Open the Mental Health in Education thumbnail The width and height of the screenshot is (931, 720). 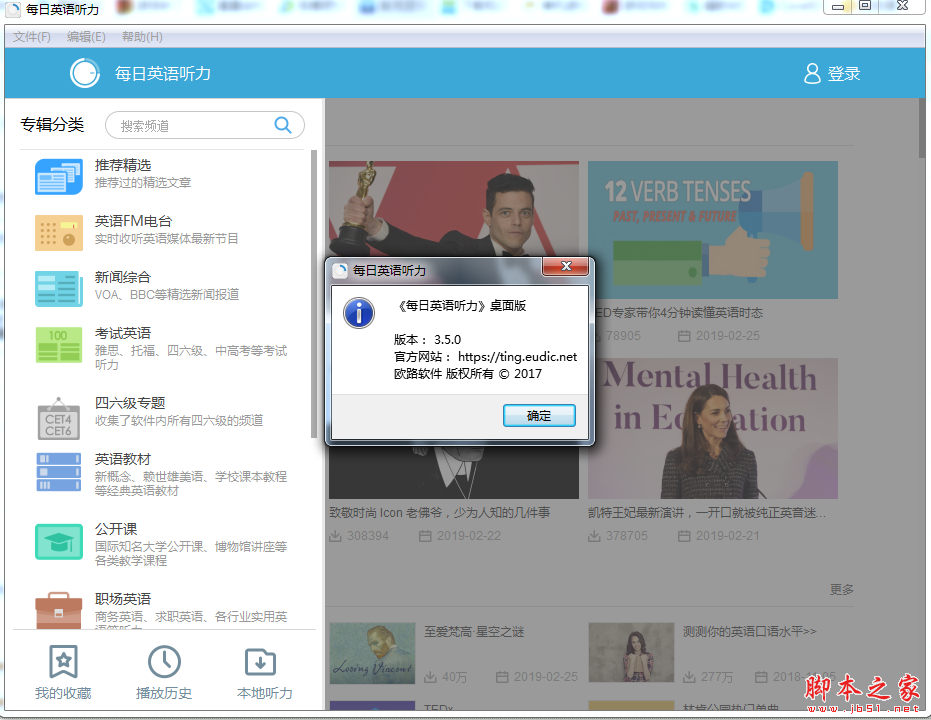pos(712,428)
